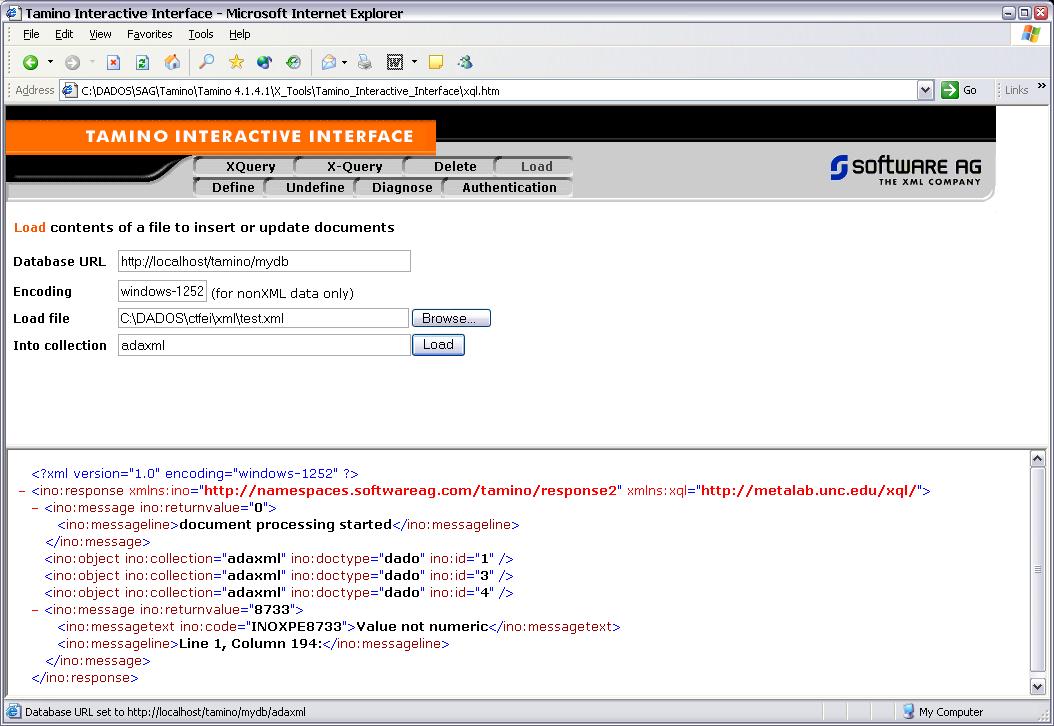The width and height of the screenshot is (1054, 726).
Task: Collapse the ino:message returnvalue="0" node
Action: click(36, 508)
